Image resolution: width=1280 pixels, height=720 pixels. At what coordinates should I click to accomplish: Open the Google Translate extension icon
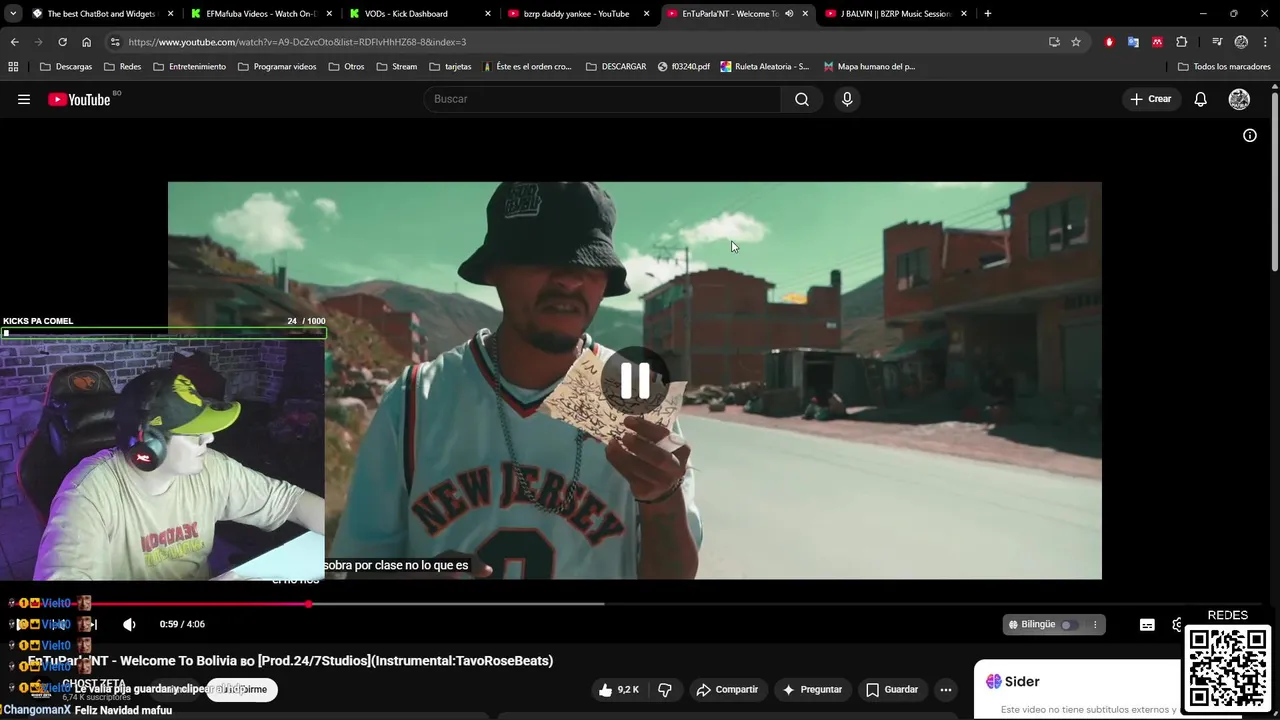pyautogui.click(x=1133, y=42)
